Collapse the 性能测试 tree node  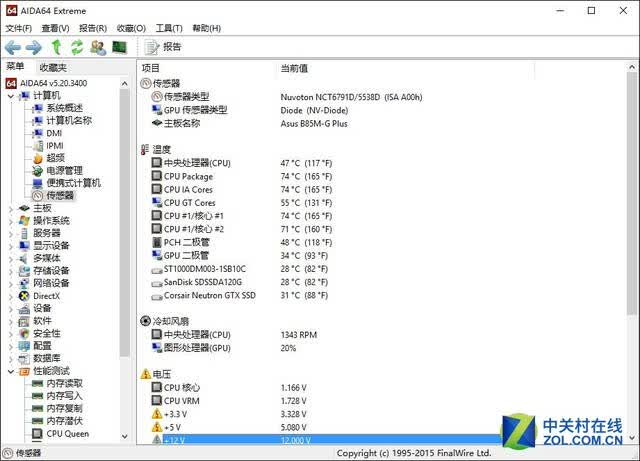(11, 372)
